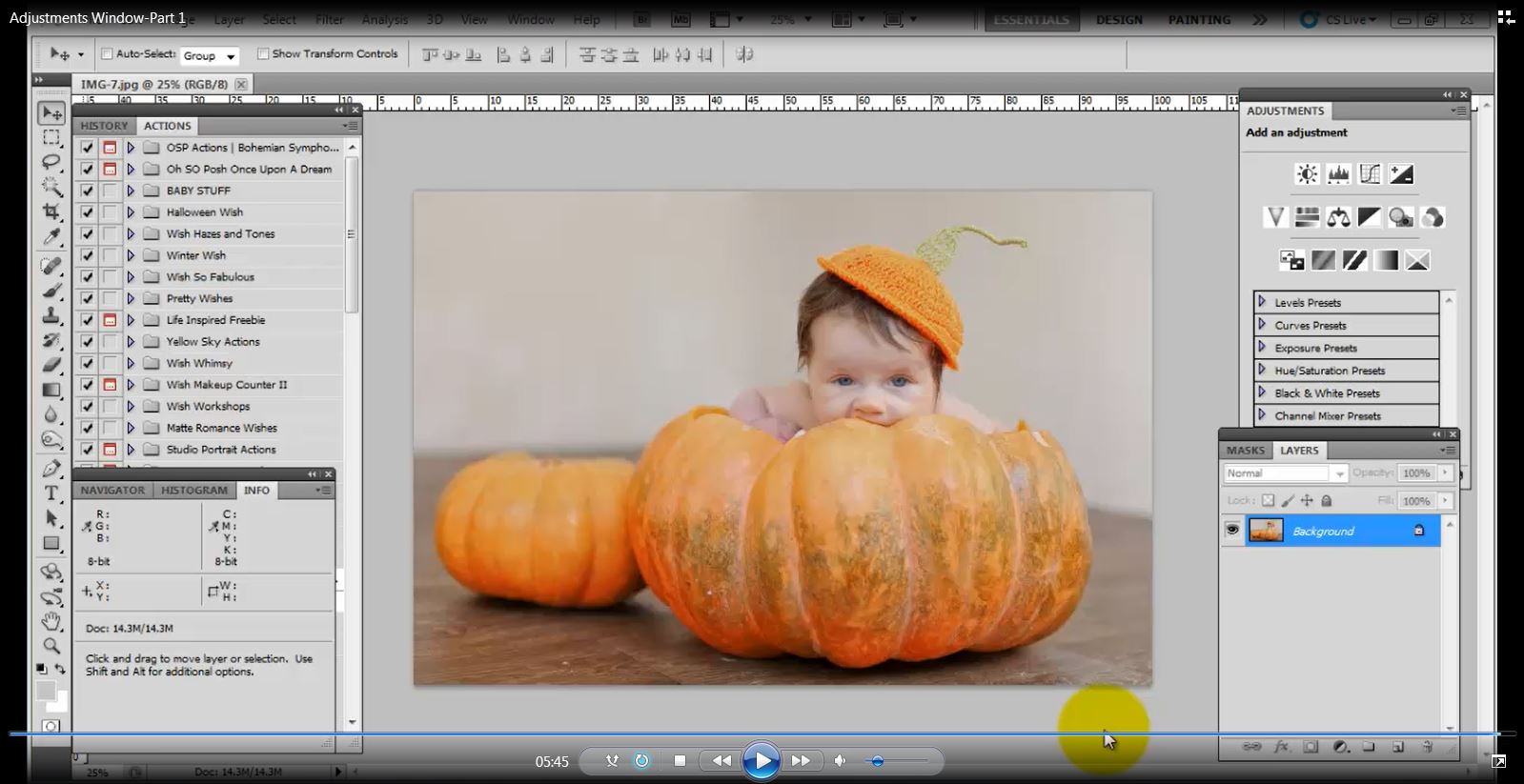The width and height of the screenshot is (1524, 784).
Task: Uncheck Pretty Wishes action set checkbox
Action: tap(88, 298)
